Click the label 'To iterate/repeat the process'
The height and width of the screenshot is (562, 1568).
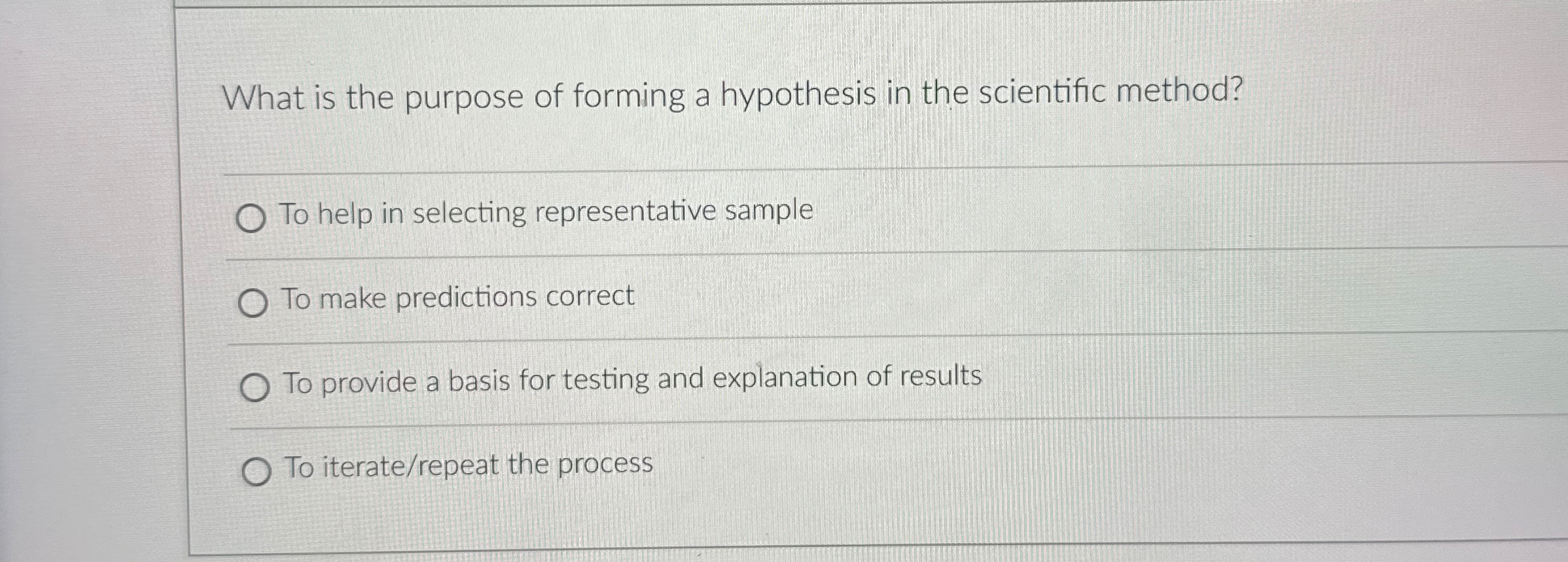pyautogui.click(x=468, y=466)
